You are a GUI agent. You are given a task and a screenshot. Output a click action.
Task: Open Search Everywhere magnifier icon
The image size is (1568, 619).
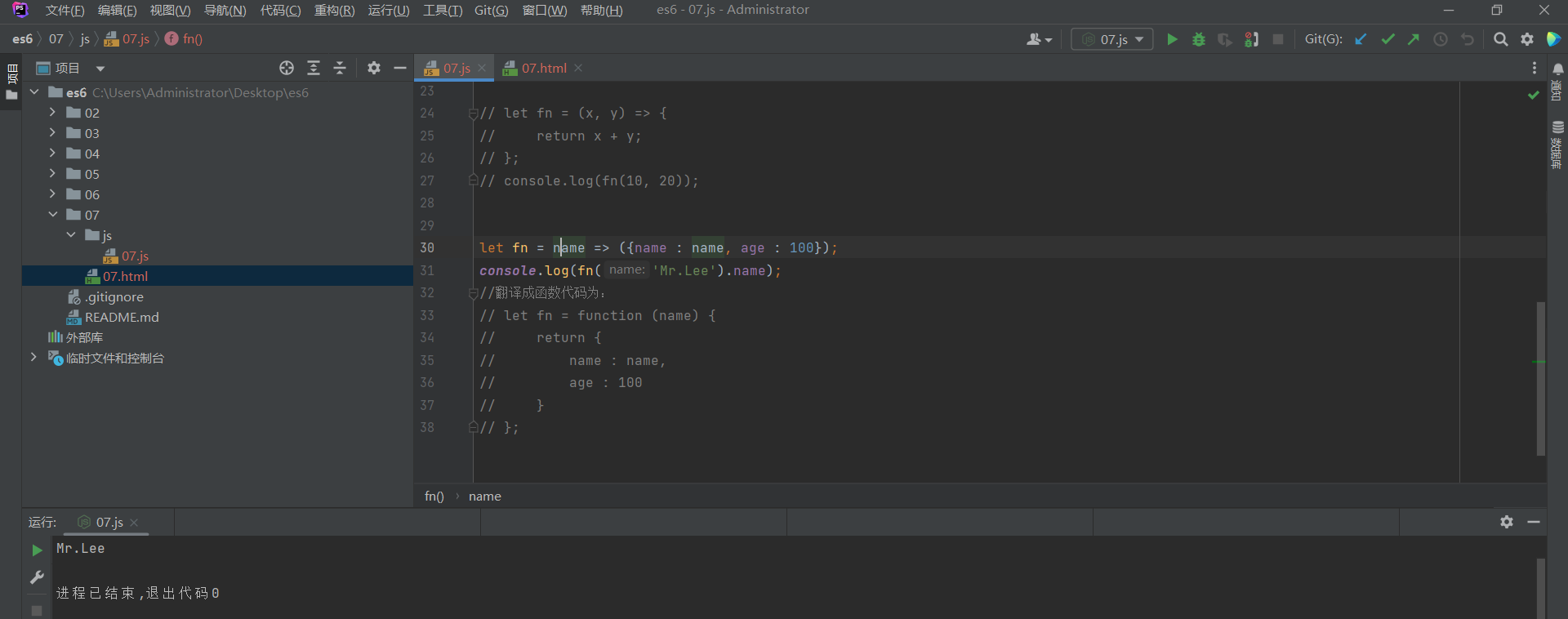(x=1500, y=39)
